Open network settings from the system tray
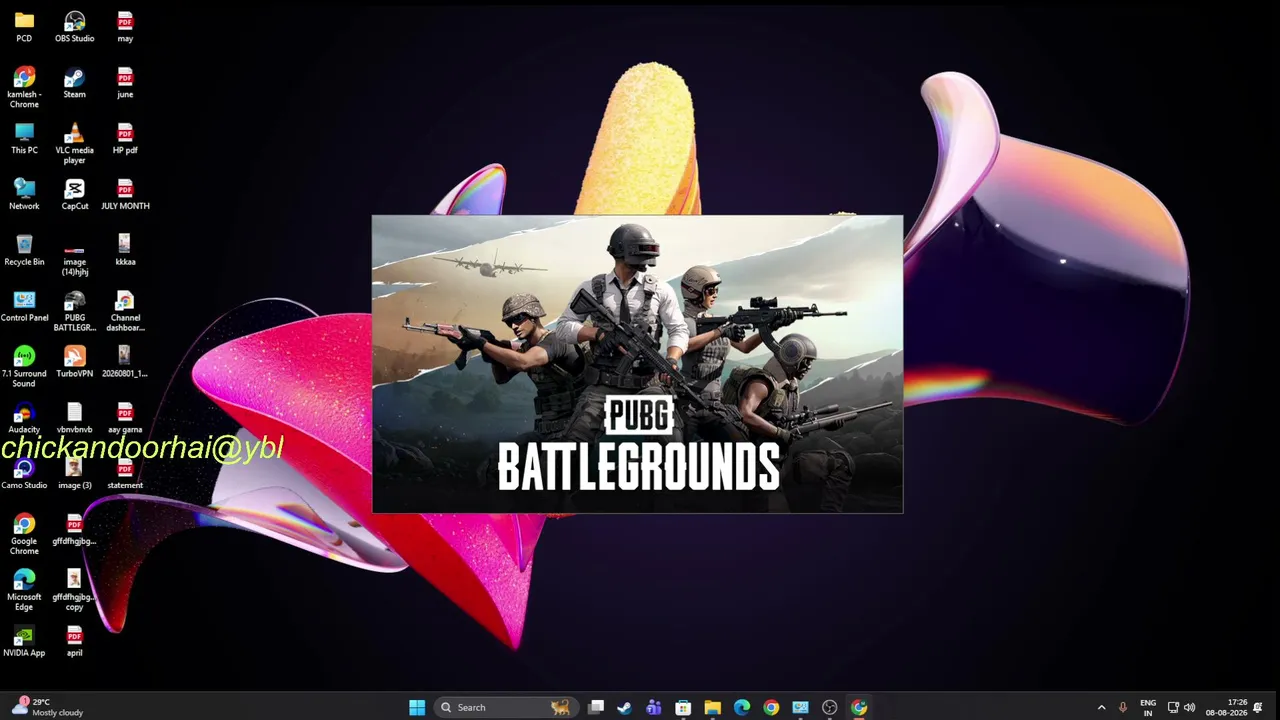Screen dimensions: 1280x720 coord(1173,708)
